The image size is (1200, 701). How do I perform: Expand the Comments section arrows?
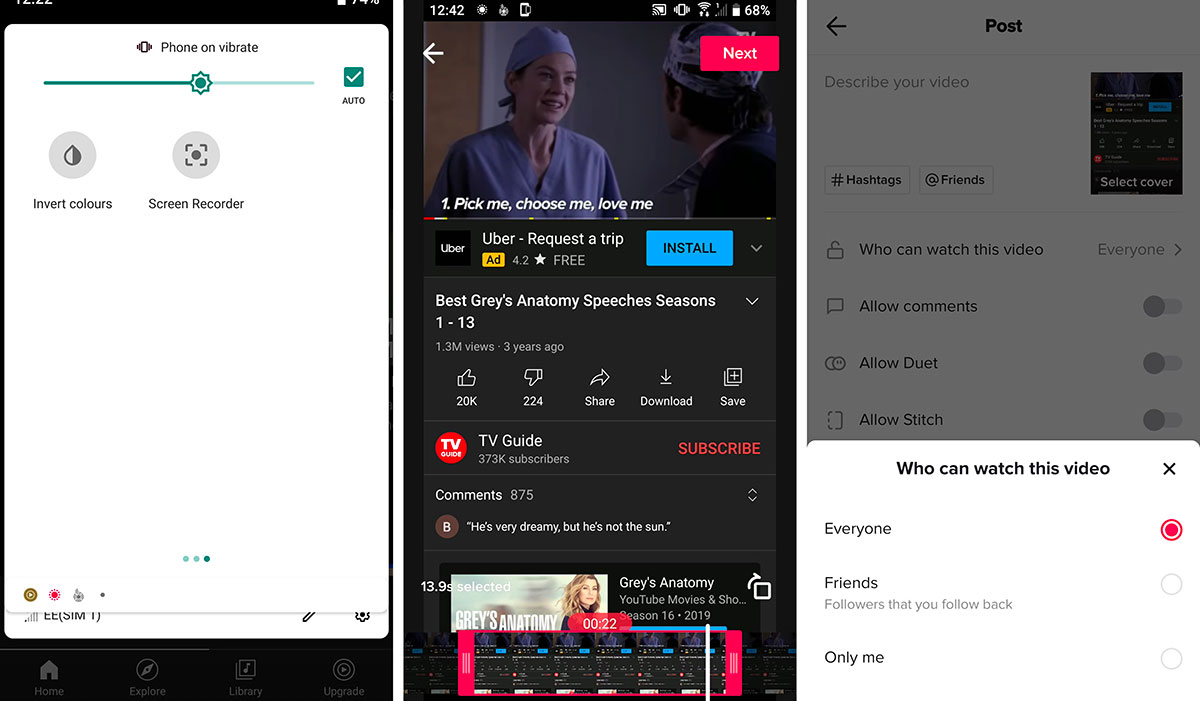pyautogui.click(x=753, y=495)
